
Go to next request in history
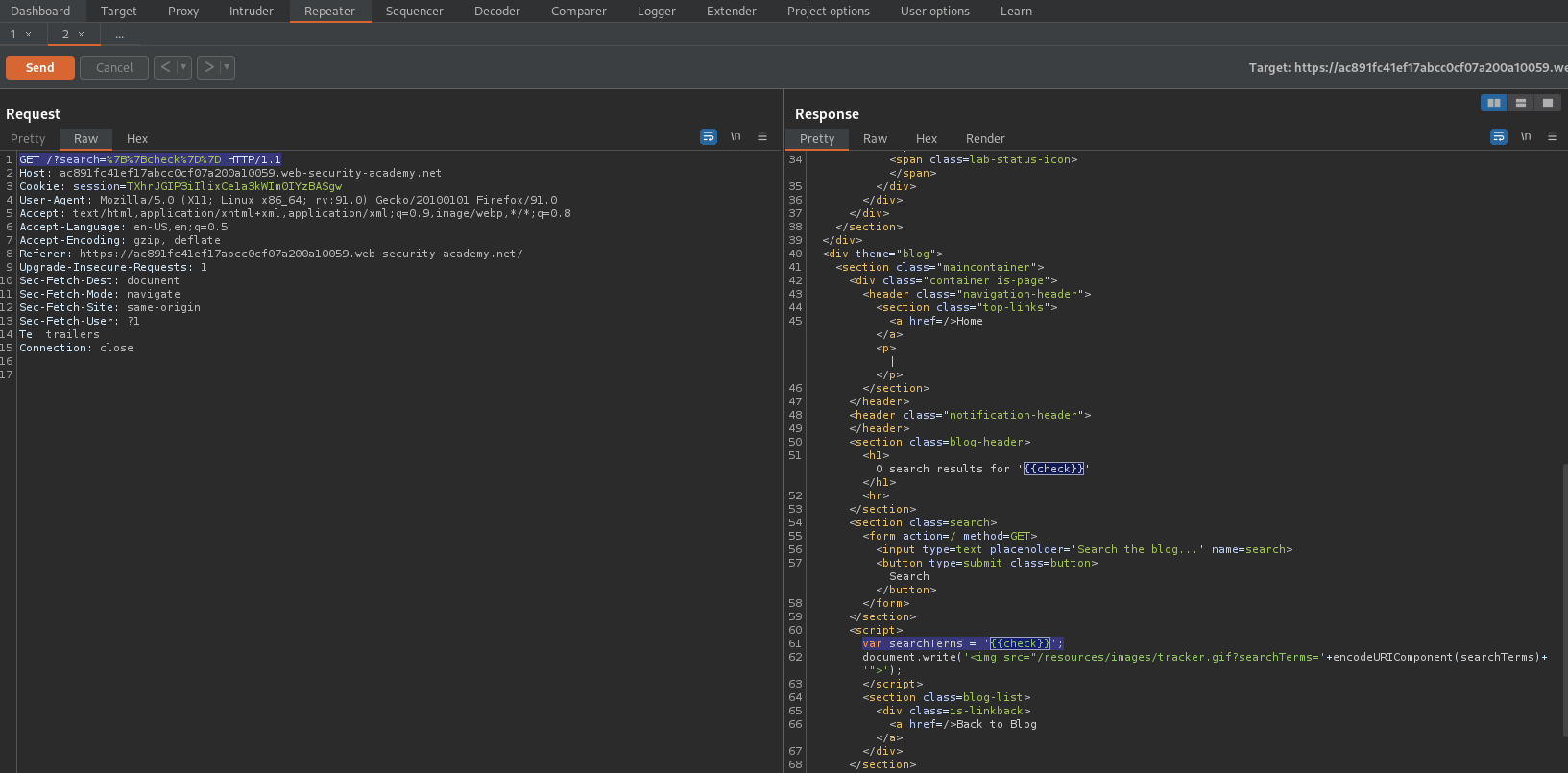pyautogui.click(x=208, y=67)
